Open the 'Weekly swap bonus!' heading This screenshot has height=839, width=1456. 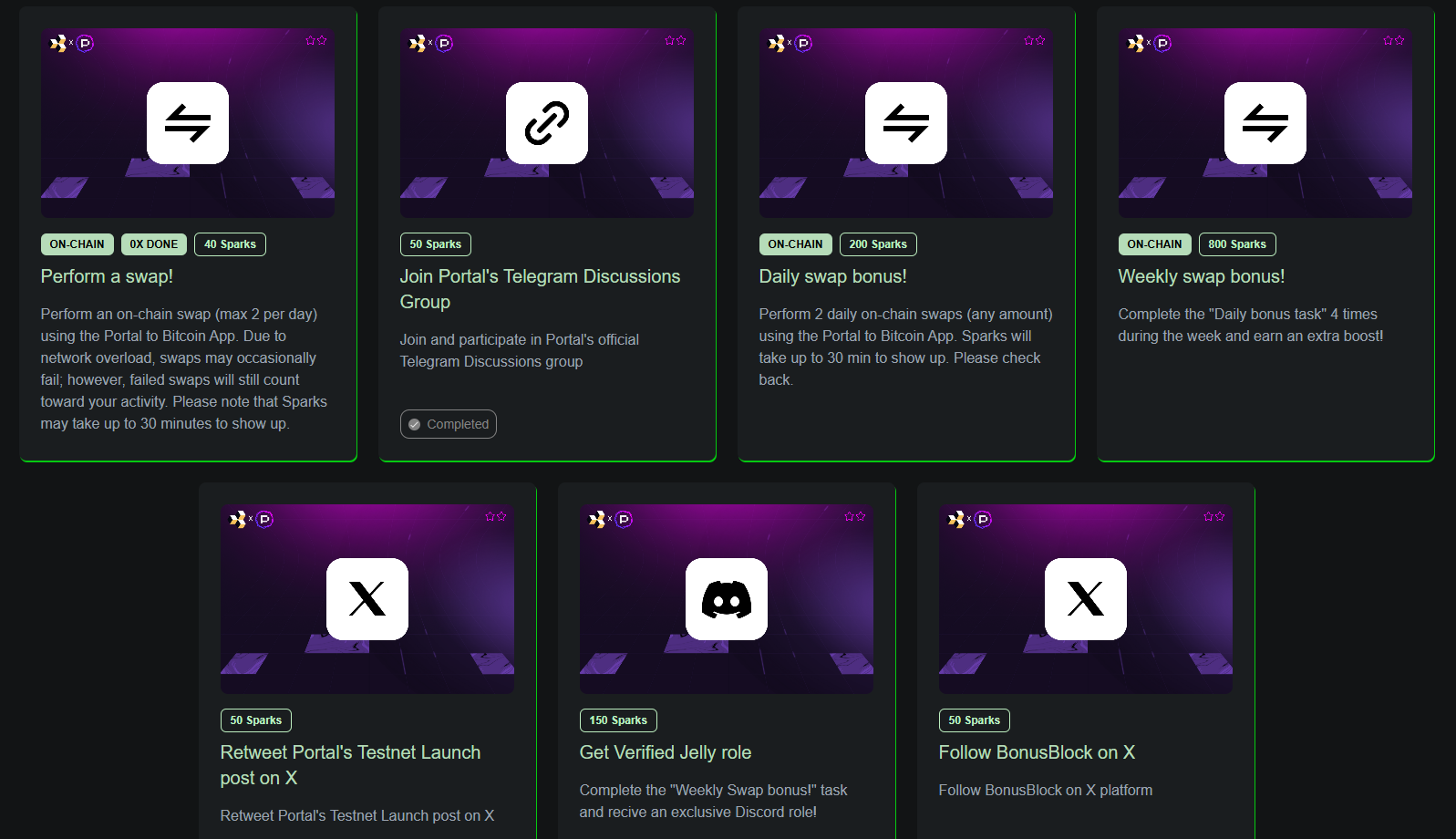click(1201, 276)
